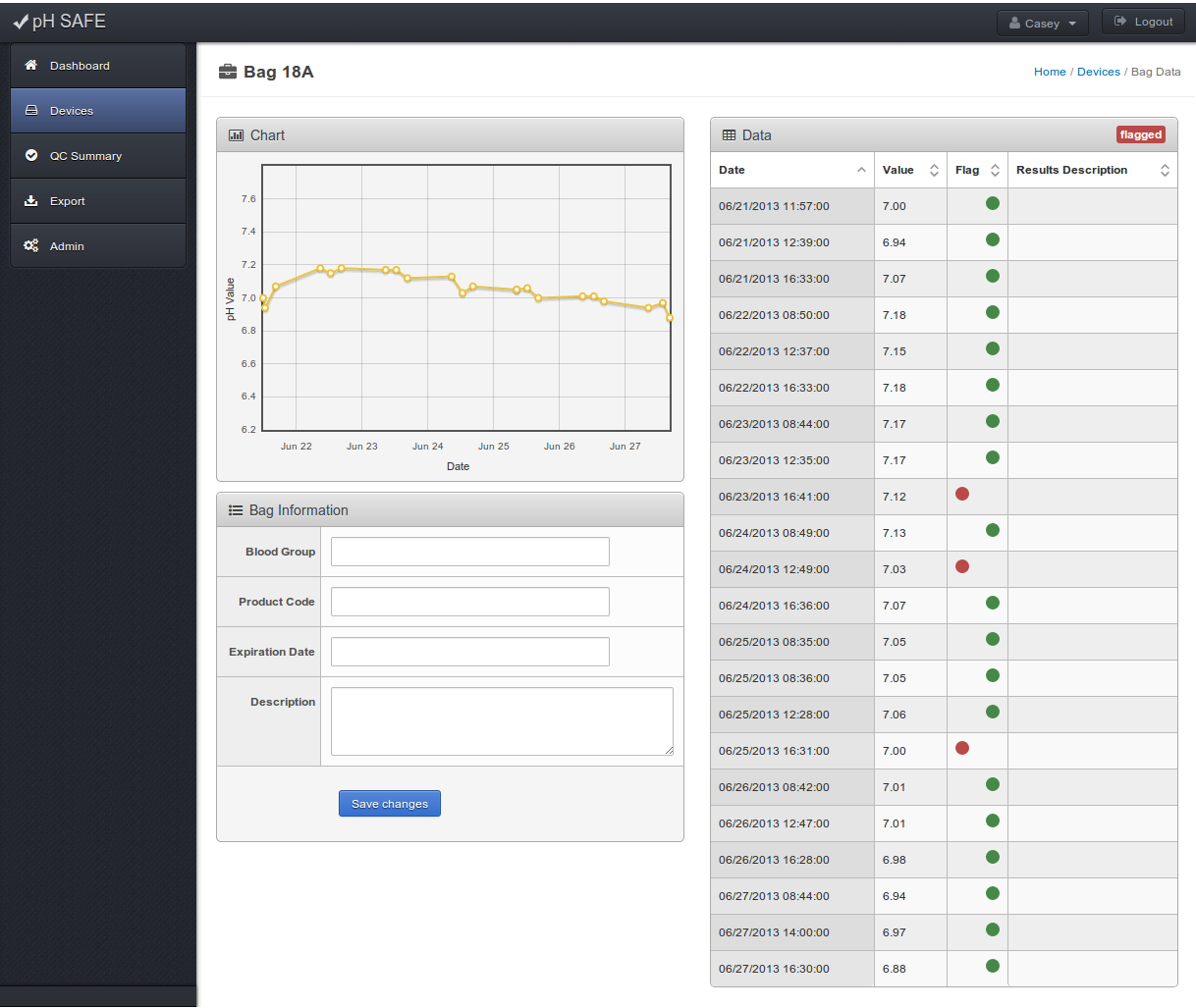Image resolution: width=1196 pixels, height=1008 pixels.
Task: Click the last data point on pH chart
Action: pyautogui.click(x=670, y=318)
